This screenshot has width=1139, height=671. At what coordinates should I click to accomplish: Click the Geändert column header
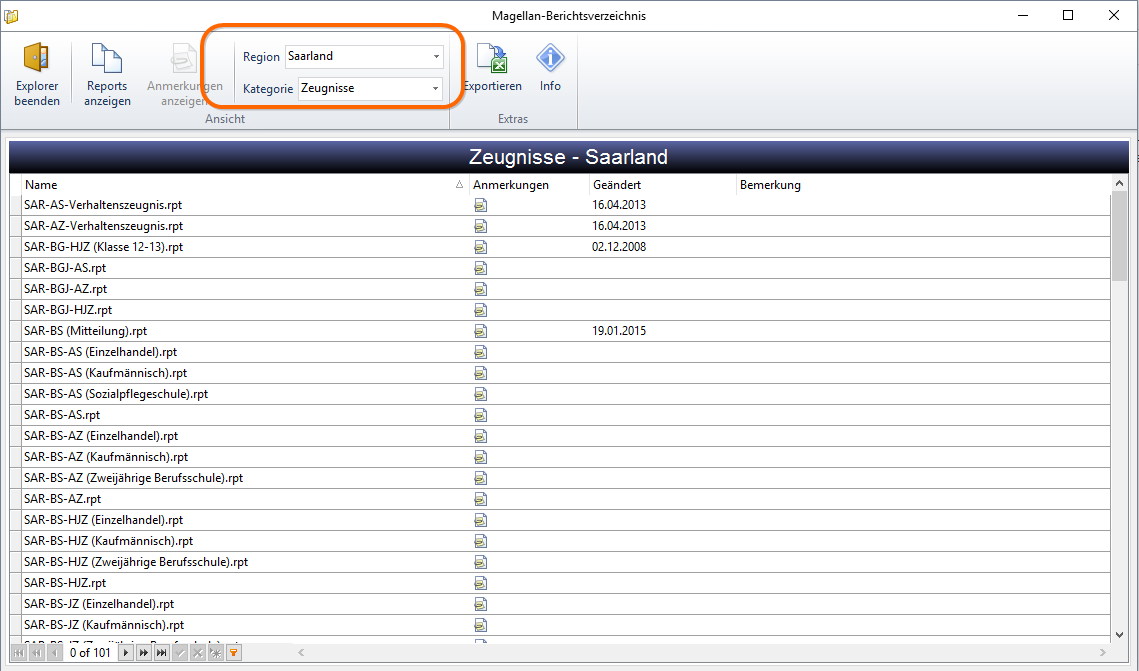coord(662,184)
